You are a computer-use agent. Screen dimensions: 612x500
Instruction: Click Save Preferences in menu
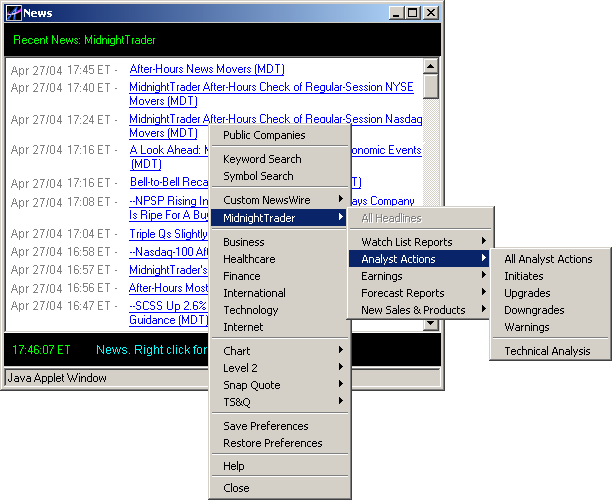click(265, 426)
